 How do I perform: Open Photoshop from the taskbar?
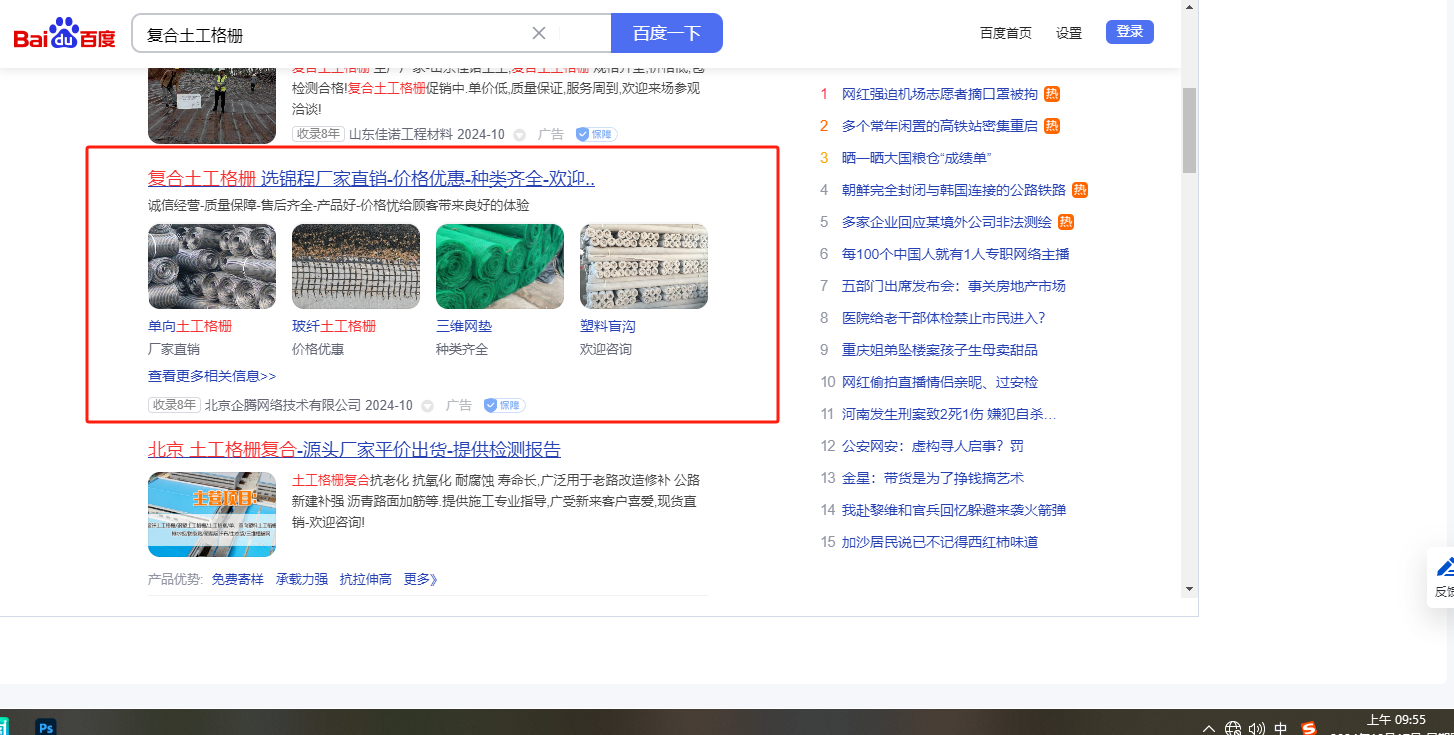(x=45, y=727)
